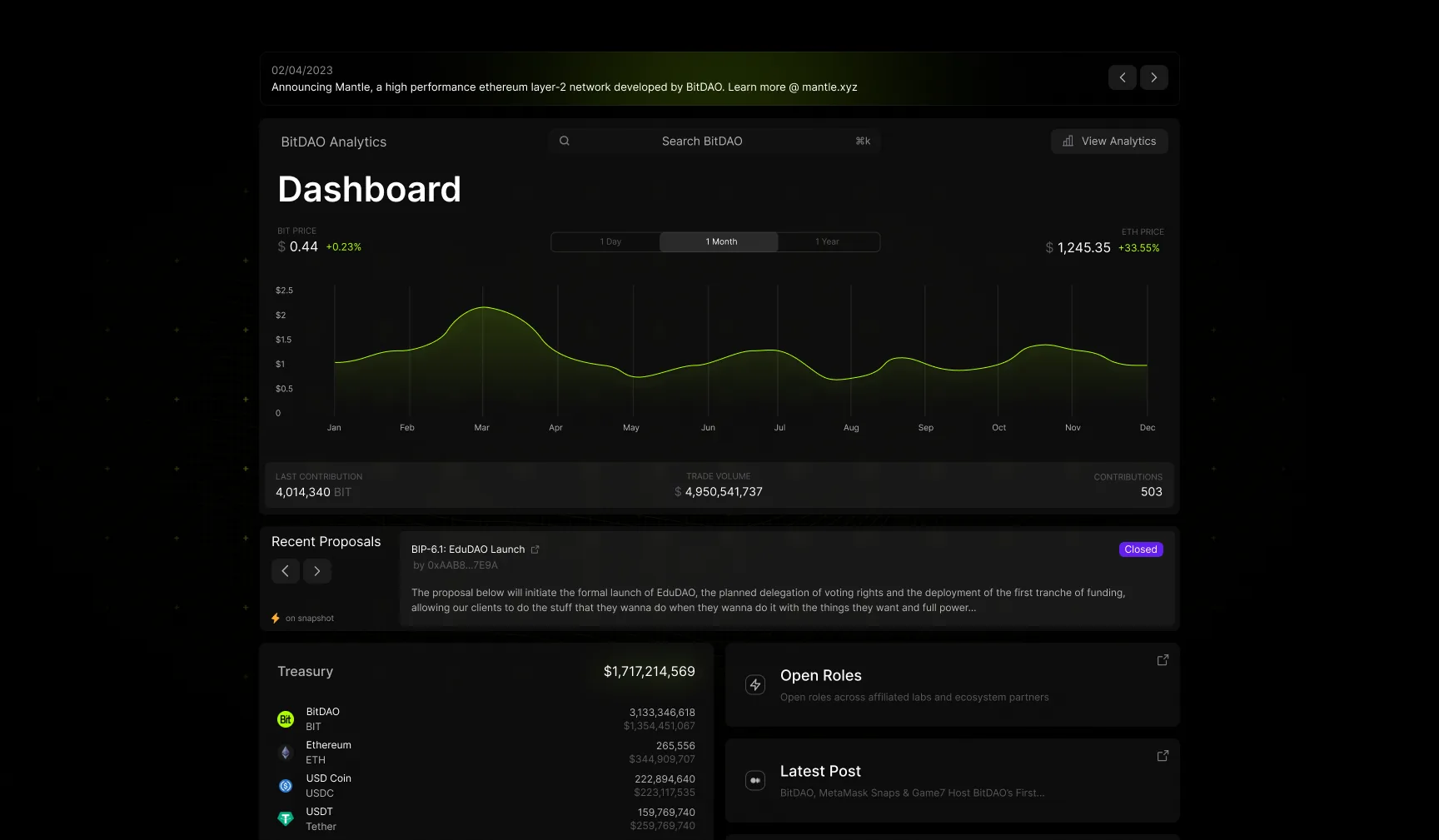Click the Tether token icon
Image resolution: width=1439 pixels, height=840 pixels.
(x=286, y=819)
